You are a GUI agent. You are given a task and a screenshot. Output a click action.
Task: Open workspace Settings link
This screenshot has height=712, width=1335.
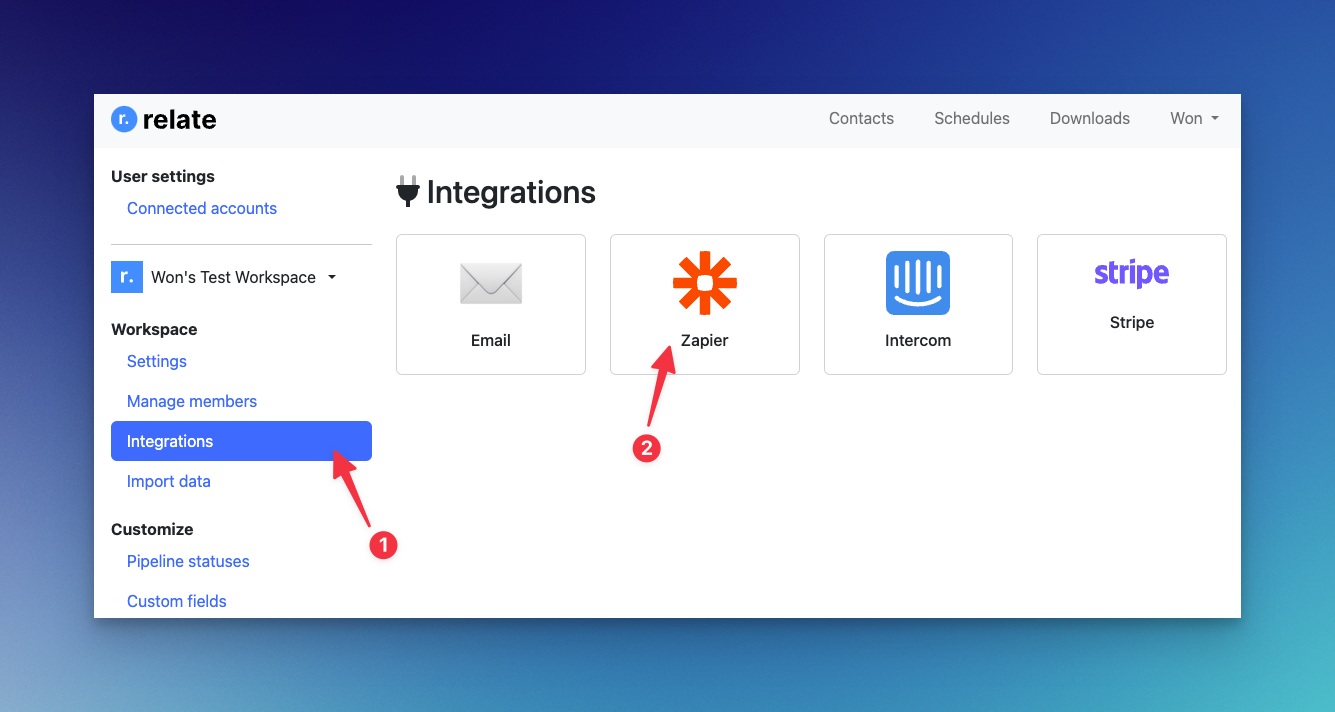pos(157,361)
